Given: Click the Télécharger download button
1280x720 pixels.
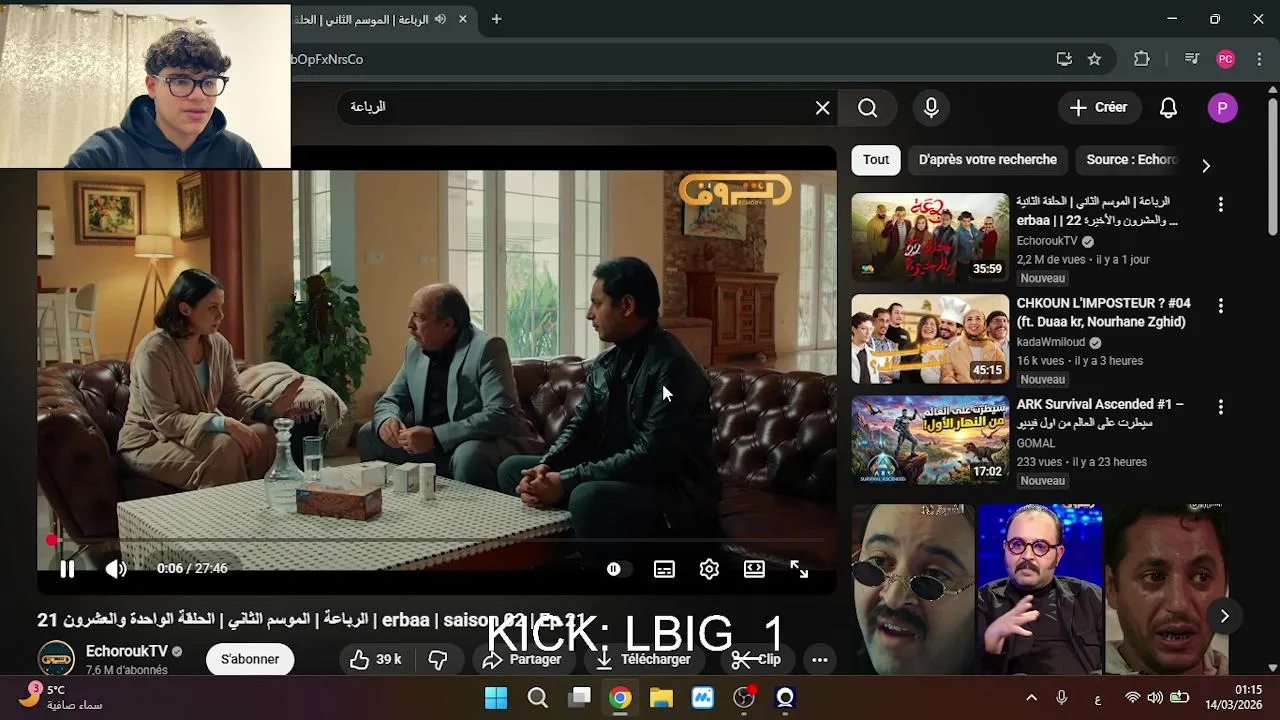Looking at the screenshot, I should [x=644, y=659].
